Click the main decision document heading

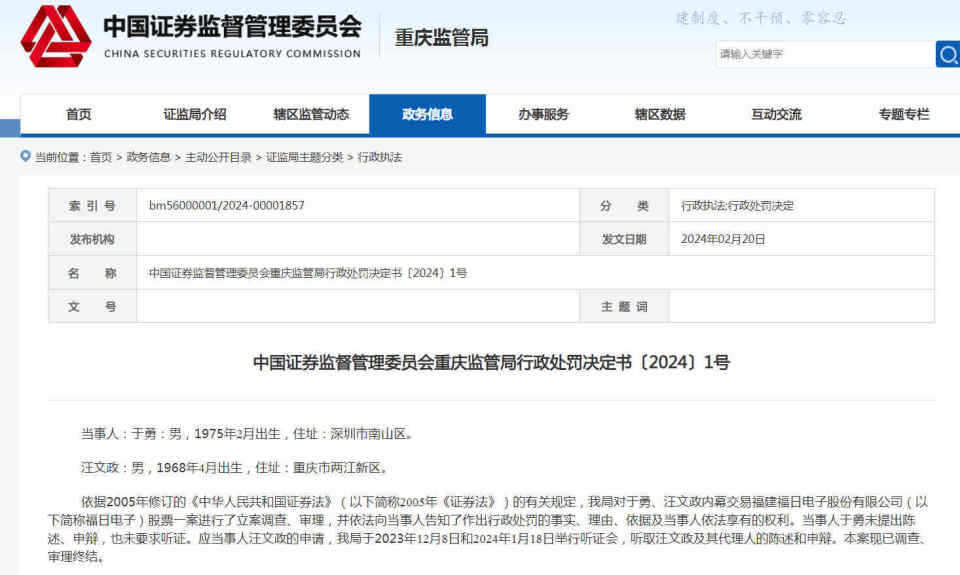(x=492, y=363)
